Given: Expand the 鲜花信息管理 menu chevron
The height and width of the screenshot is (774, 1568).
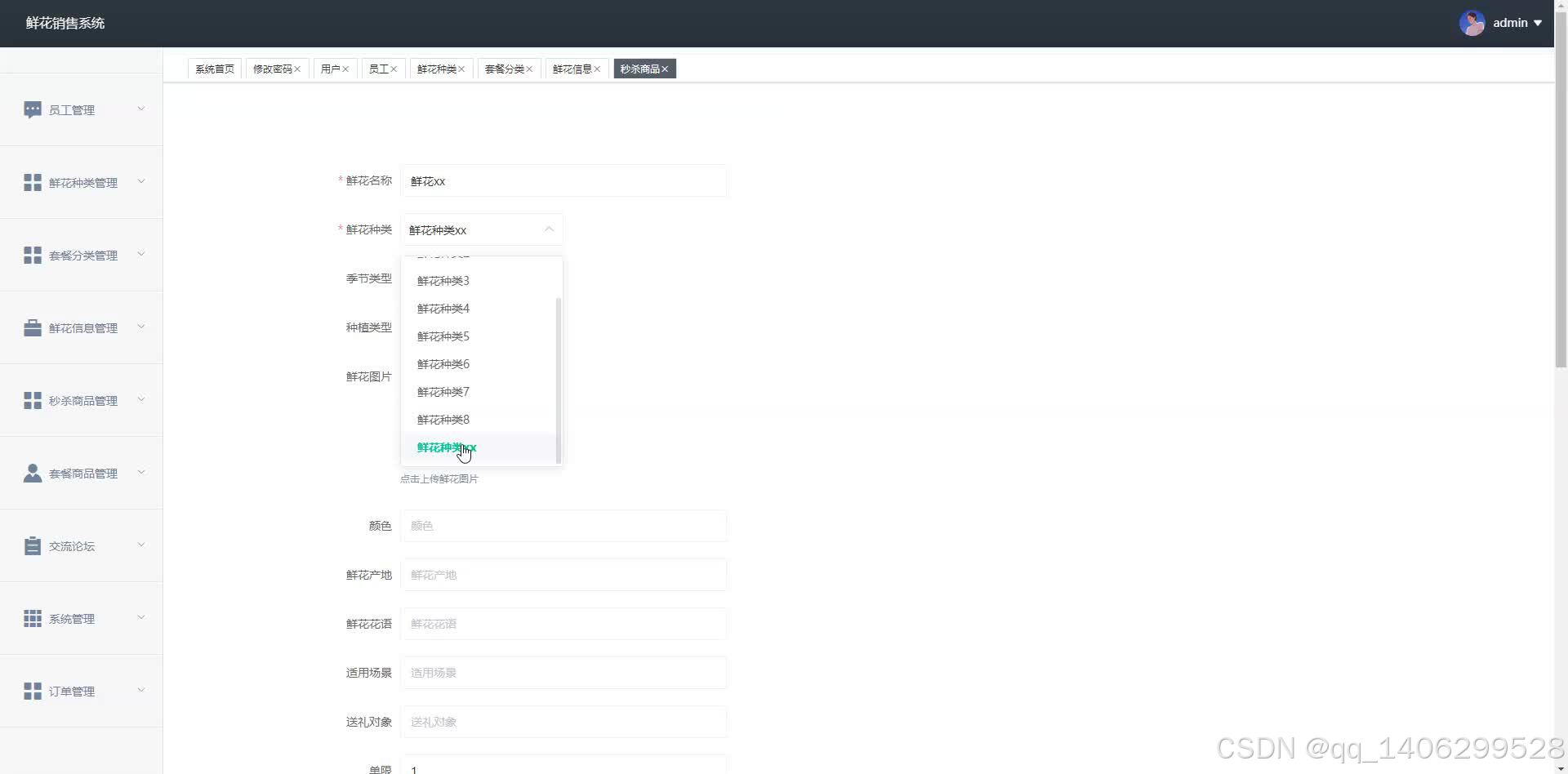Looking at the screenshot, I should 140,327.
